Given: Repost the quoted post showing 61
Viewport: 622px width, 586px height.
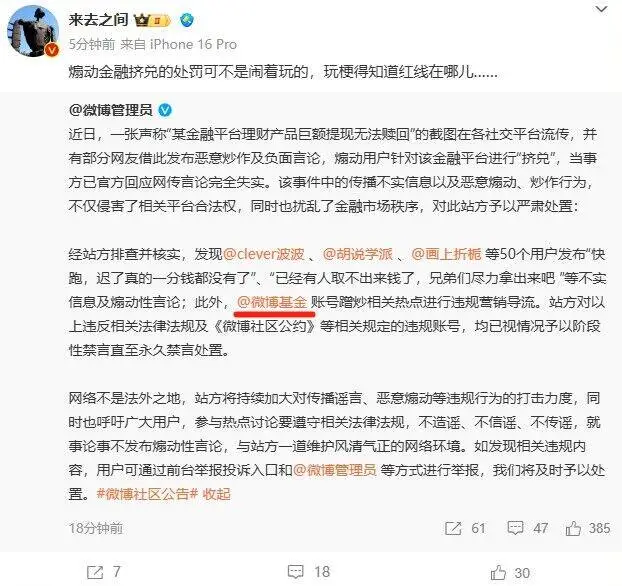Looking at the screenshot, I should (465, 528).
